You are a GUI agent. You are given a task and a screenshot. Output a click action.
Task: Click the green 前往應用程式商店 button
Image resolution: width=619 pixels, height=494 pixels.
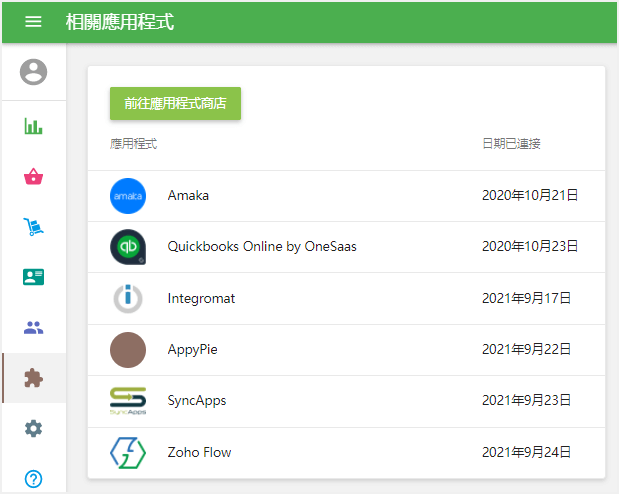tap(175, 103)
